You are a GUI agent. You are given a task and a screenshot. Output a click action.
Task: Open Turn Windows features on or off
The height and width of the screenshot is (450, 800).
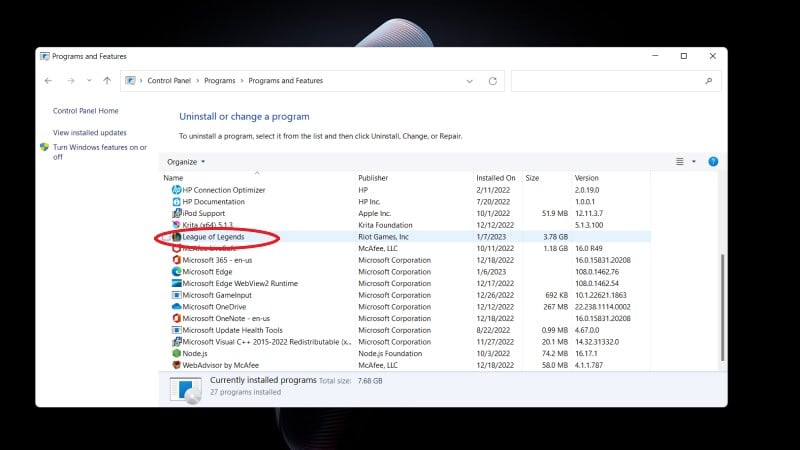coord(99,152)
